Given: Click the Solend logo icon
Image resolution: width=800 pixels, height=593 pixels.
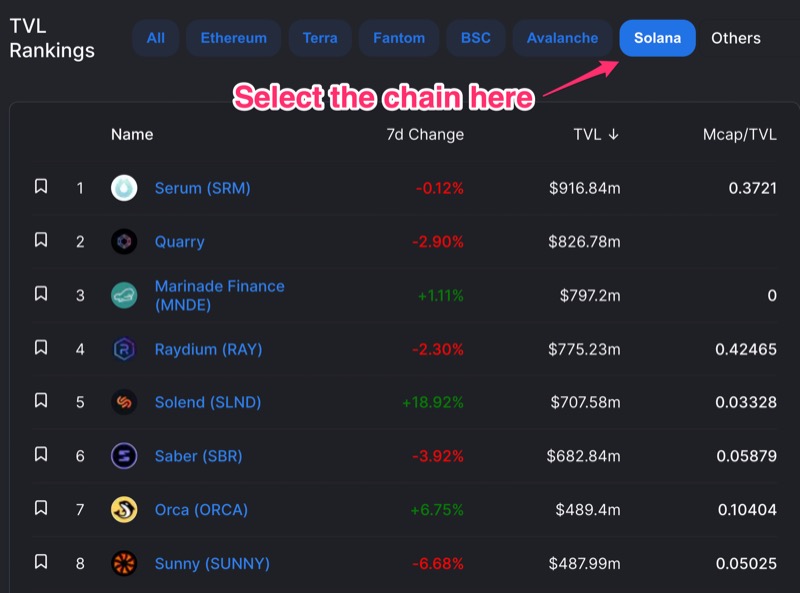Looking at the screenshot, I should pos(124,402).
